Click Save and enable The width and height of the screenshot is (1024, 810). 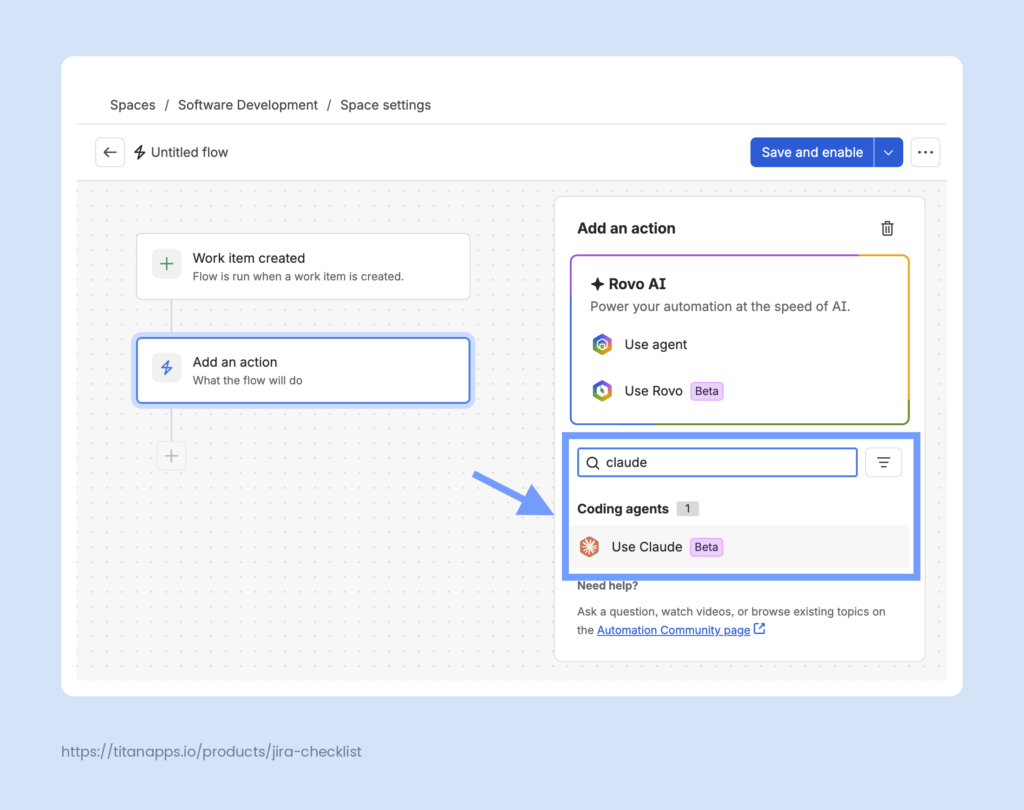click(x=812, y=152)
